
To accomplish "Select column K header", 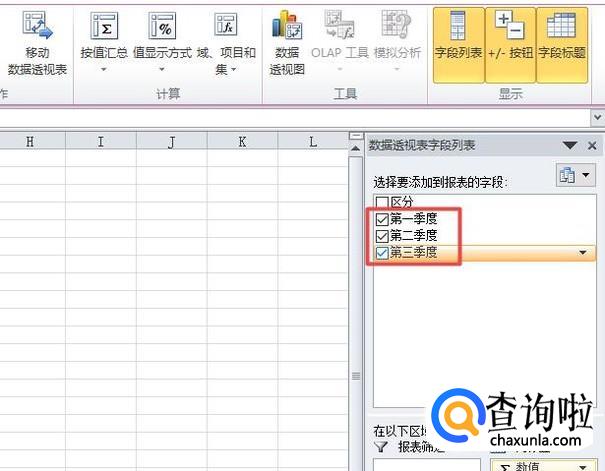I will click(x=242, y=142).
